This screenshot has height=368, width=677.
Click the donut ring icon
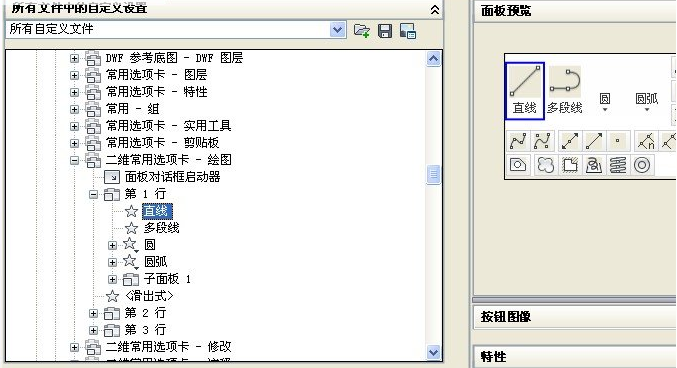[x=642, y=165]
